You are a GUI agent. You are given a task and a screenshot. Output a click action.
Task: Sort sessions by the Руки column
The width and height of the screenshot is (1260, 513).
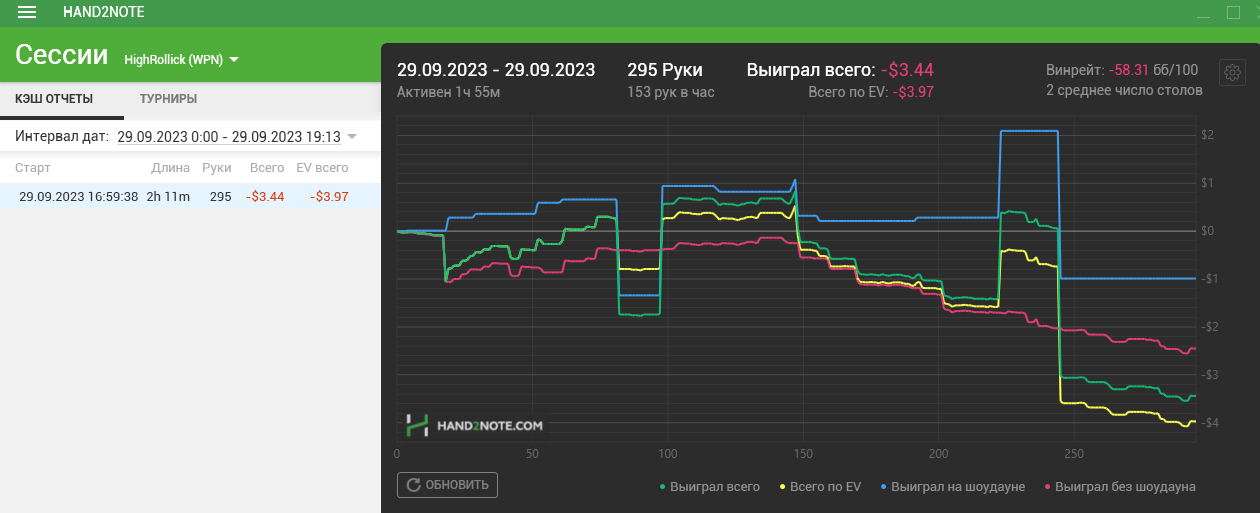pyautogui.click(x=216, y=168)
